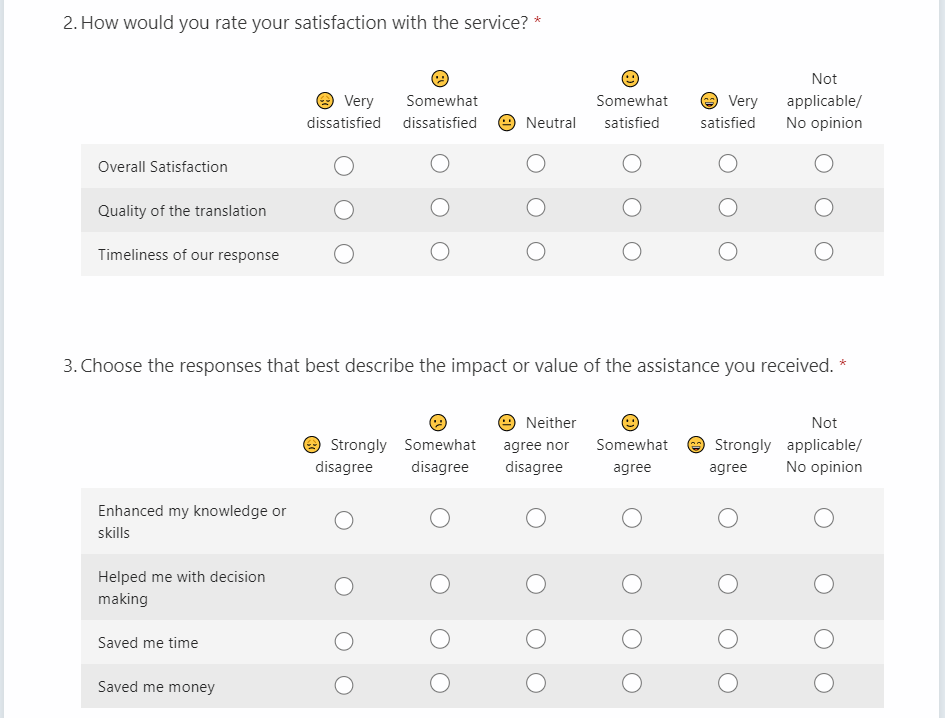
Task: Click the Somewhat dissatisfied emoji icon
Action: click(x=439, y=79)
